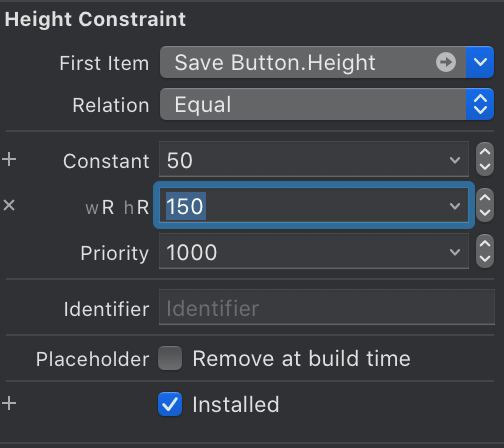This screenshot has height=448, width=504.
Task: Click the Identifier text field
Action: point(327,308)
